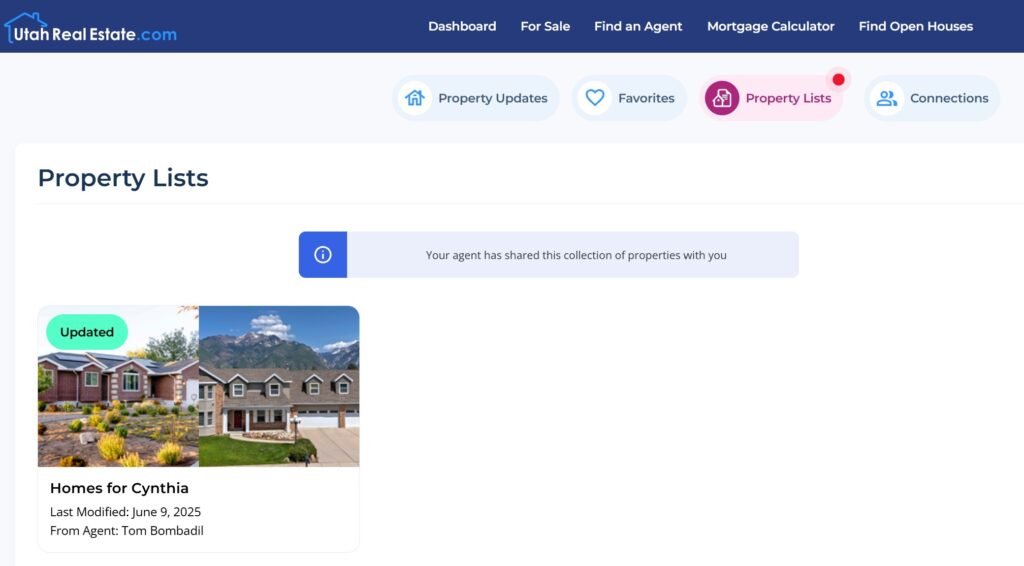Viewport: 1024px width, 566px height.
Task: Click the green Updated badge
Action: click(x=87, y=332)
